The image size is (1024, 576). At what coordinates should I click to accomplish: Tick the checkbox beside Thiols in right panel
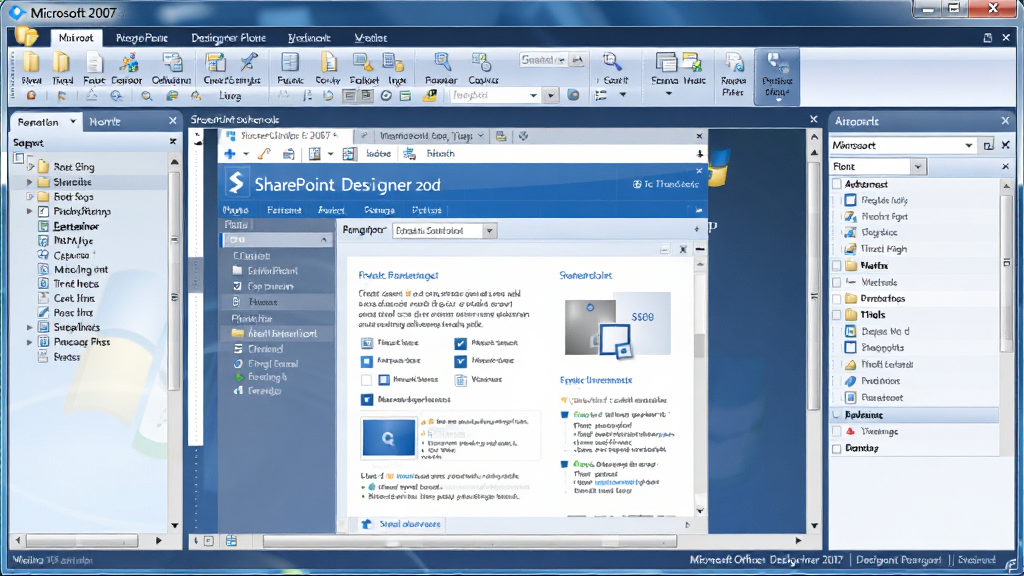(x=837, y=315)
